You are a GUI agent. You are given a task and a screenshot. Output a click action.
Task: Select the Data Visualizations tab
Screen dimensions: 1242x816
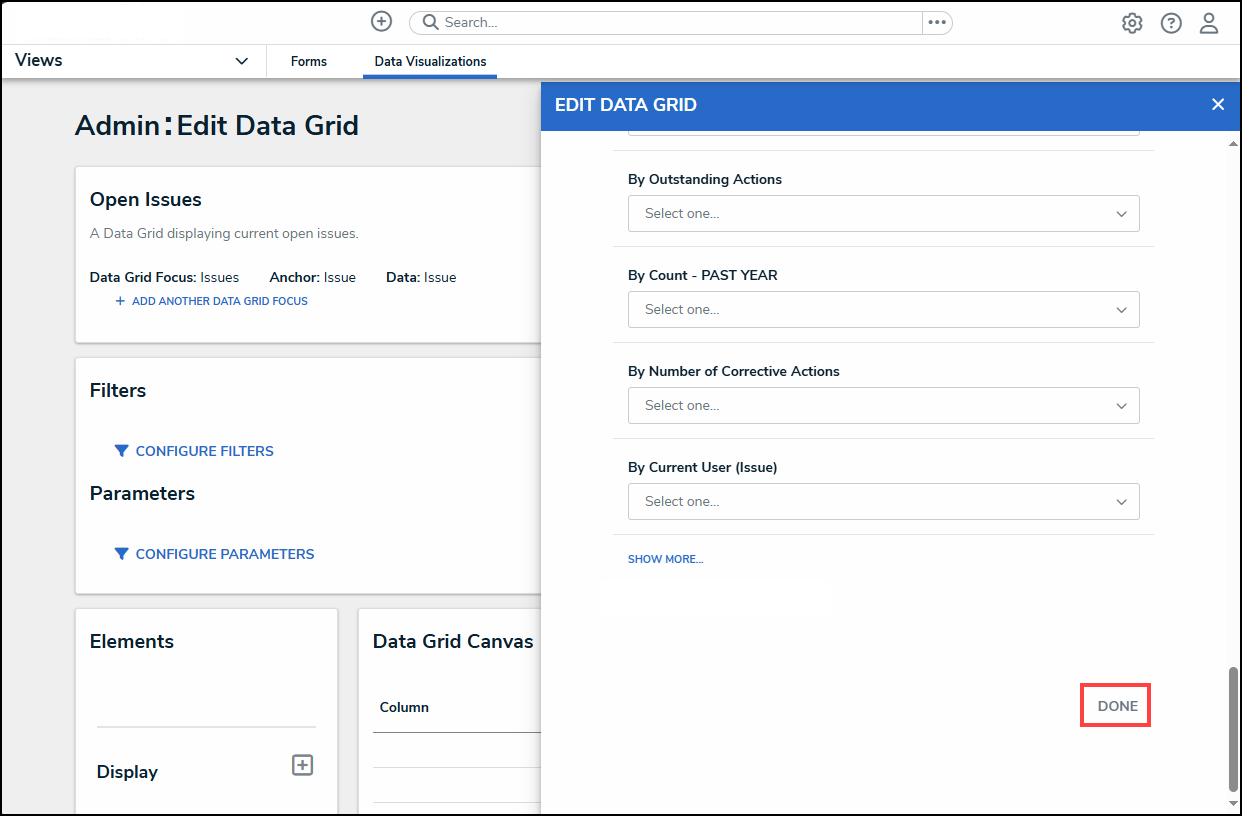430,62
